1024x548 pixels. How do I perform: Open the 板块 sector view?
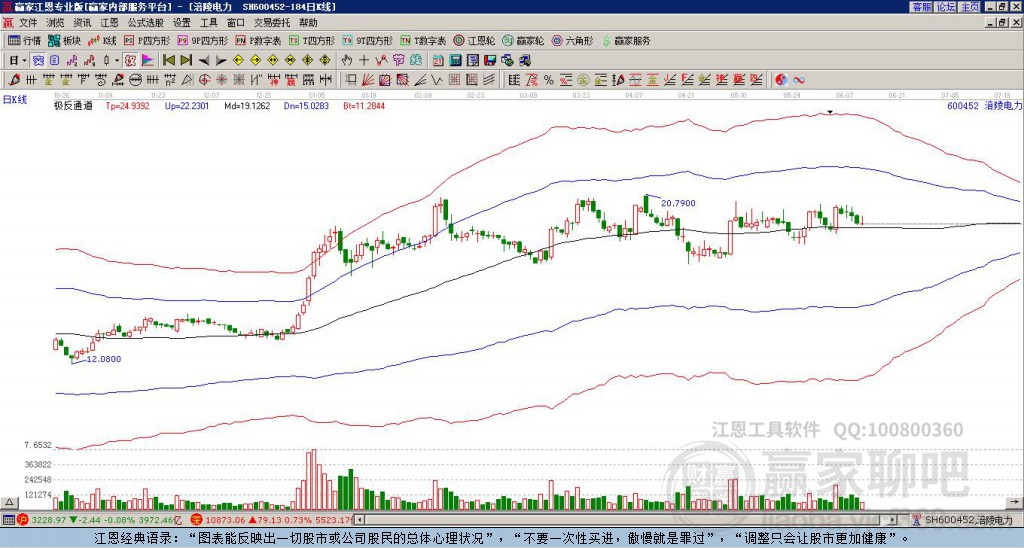pos(64,40)
